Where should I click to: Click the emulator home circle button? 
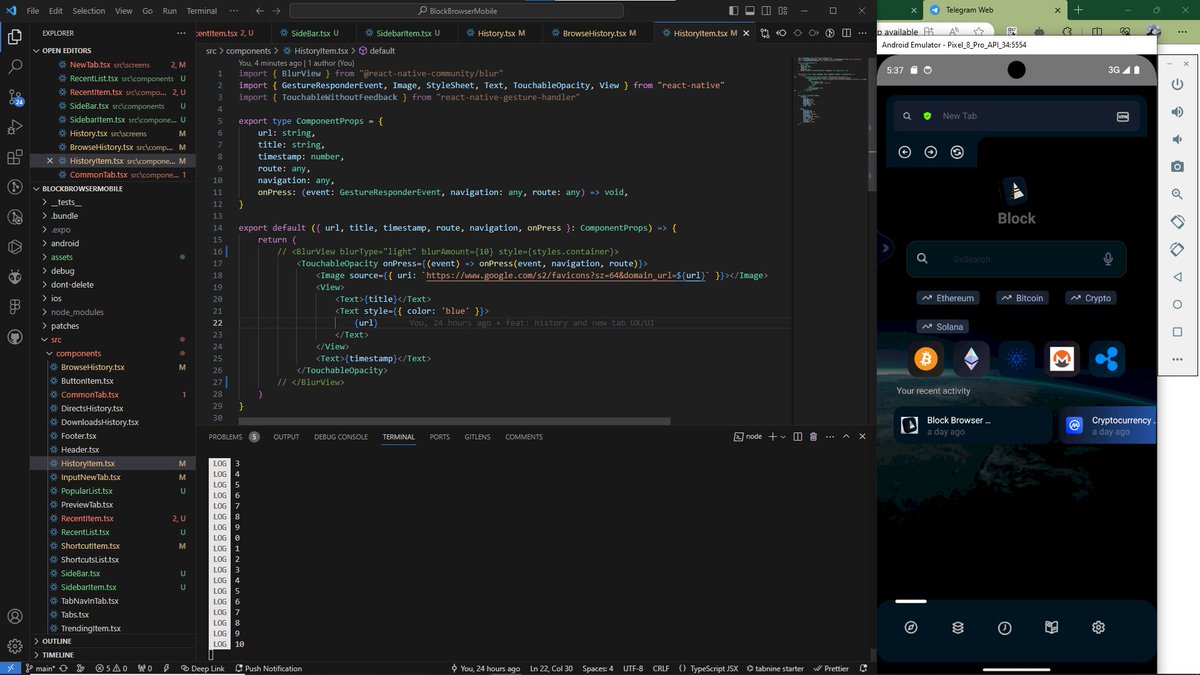pyautogui.click(x=1177, y=304)
